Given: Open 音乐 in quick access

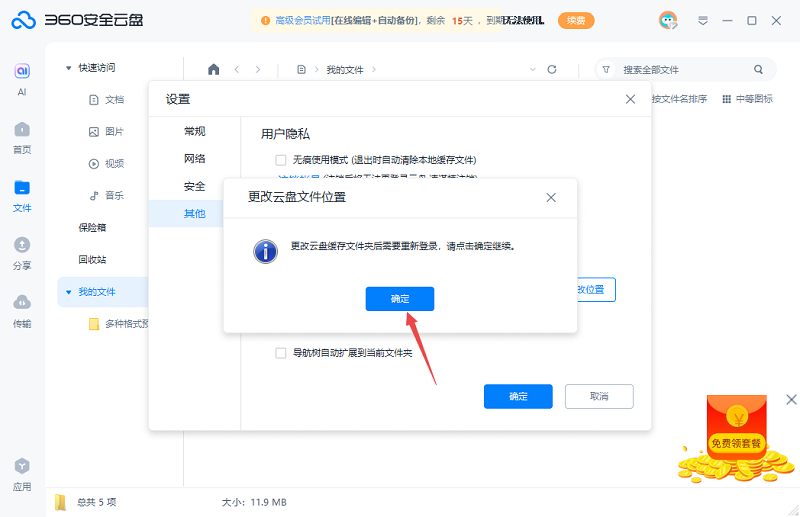Looking at the screenshot, I should point(106,195).
